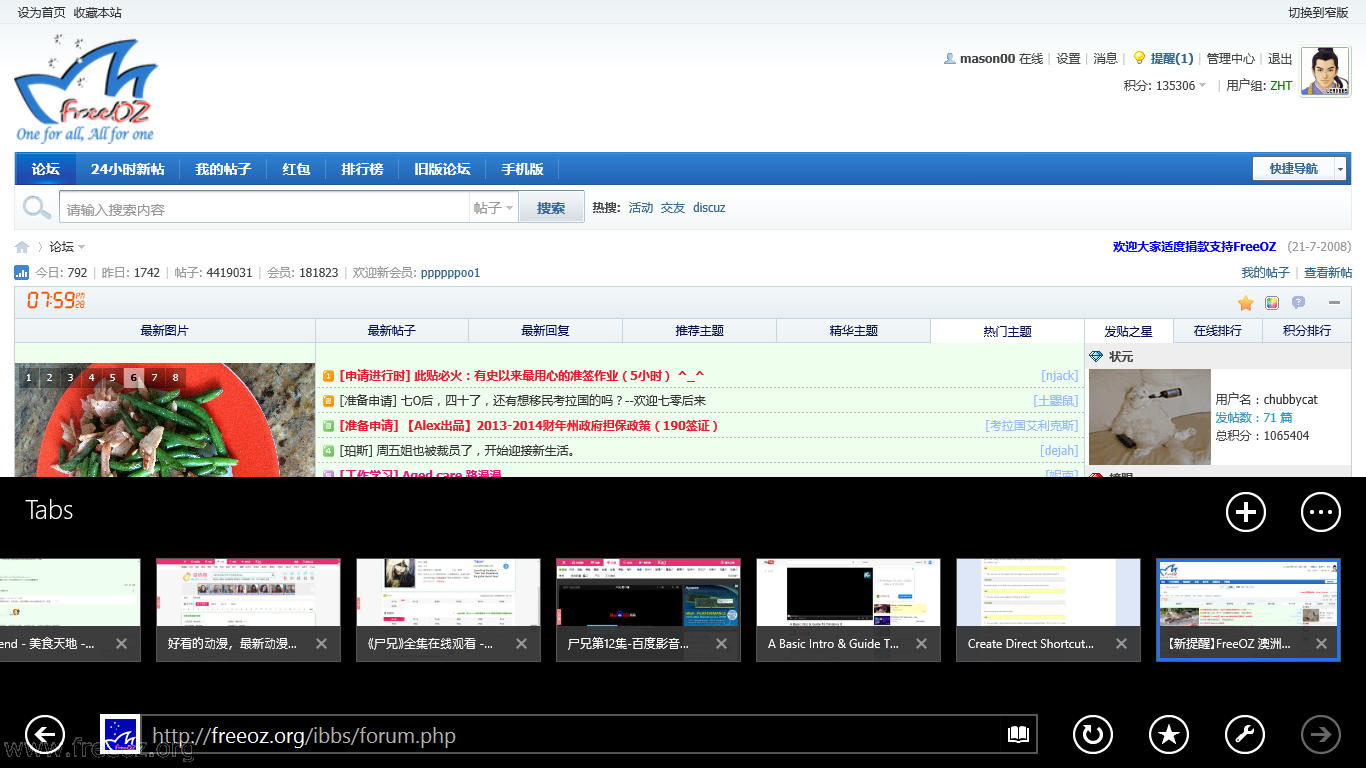Open 管理中心 link
Image resolution: width=1366 pixels, height=768 pixels.
click(x=1230, y=59)
